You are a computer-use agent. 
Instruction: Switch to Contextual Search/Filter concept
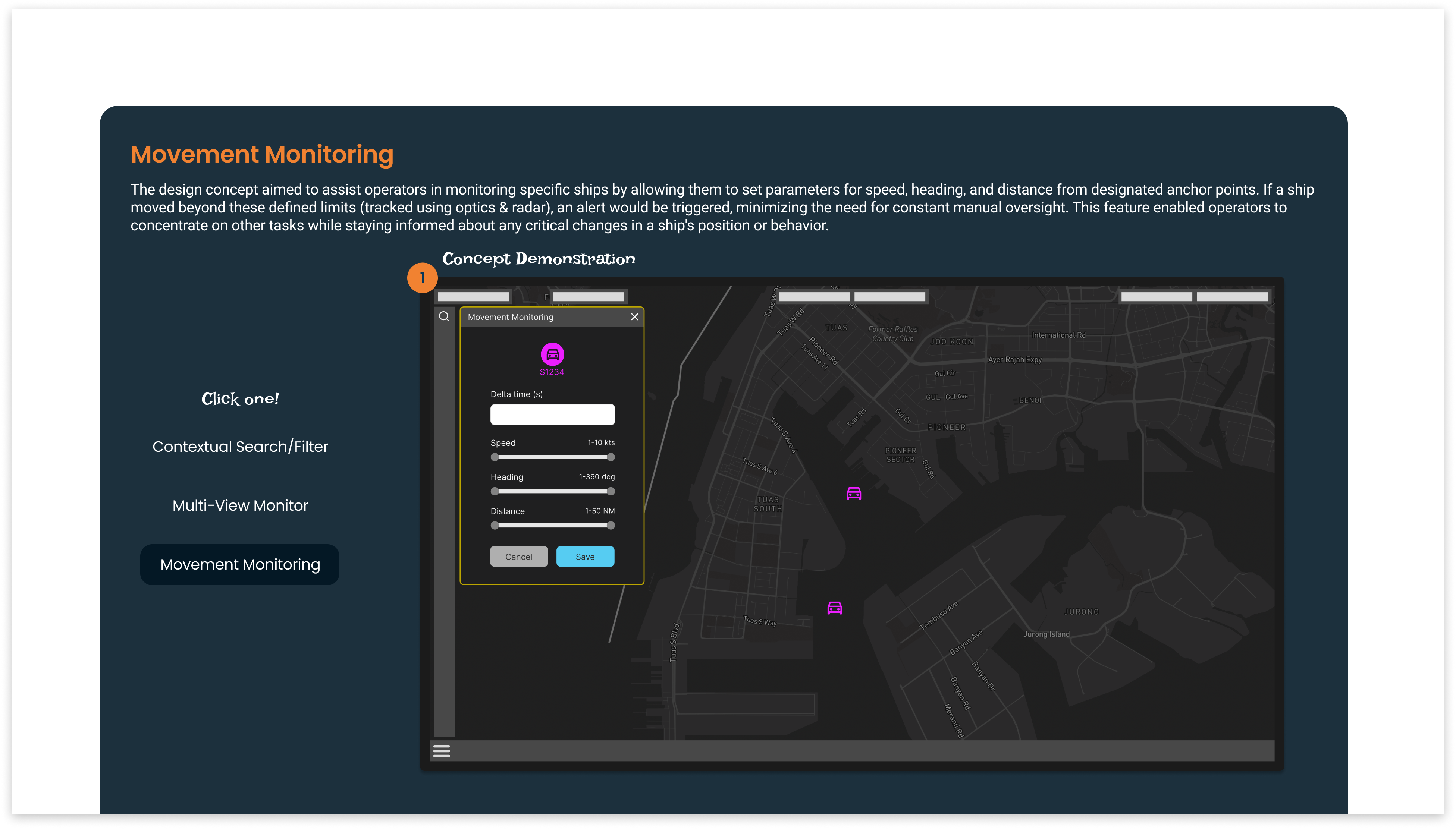click(240, 447)
